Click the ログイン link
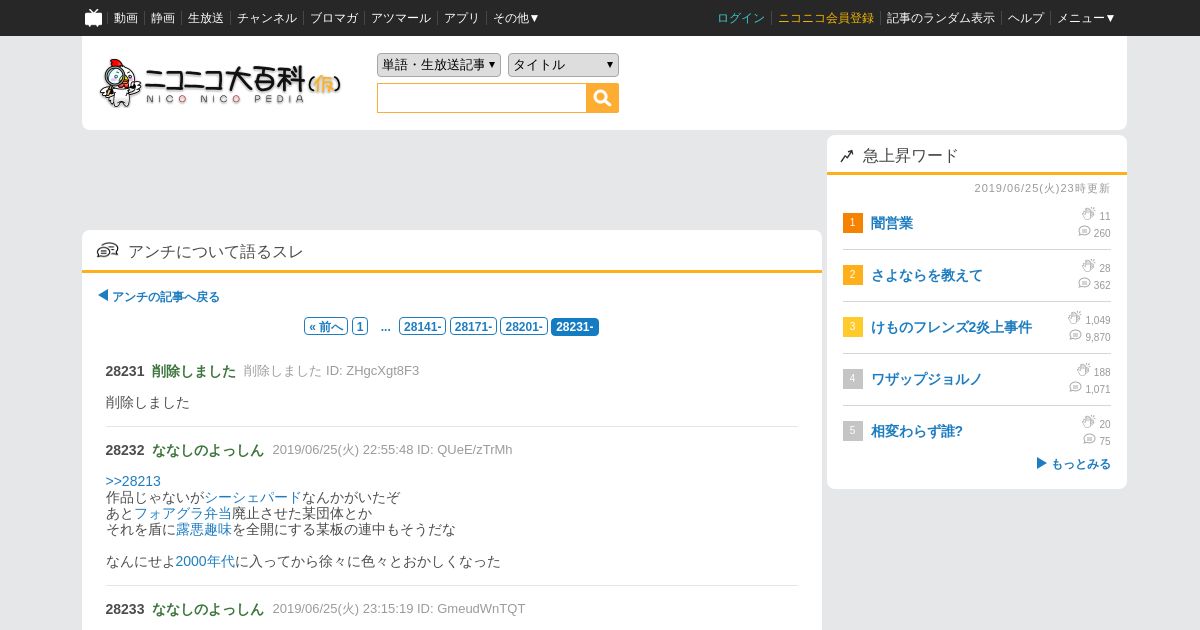The width and height of the screenshot is (1200, 630). [x=741, y=18]
